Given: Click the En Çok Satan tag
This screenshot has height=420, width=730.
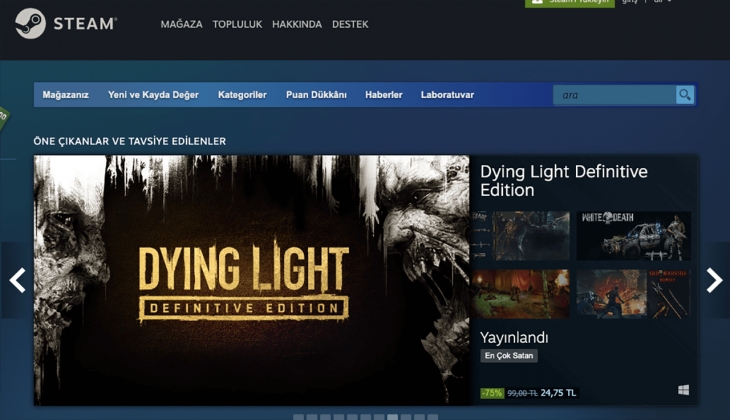Looking at the screenshot, I should [x=509, y=356].
